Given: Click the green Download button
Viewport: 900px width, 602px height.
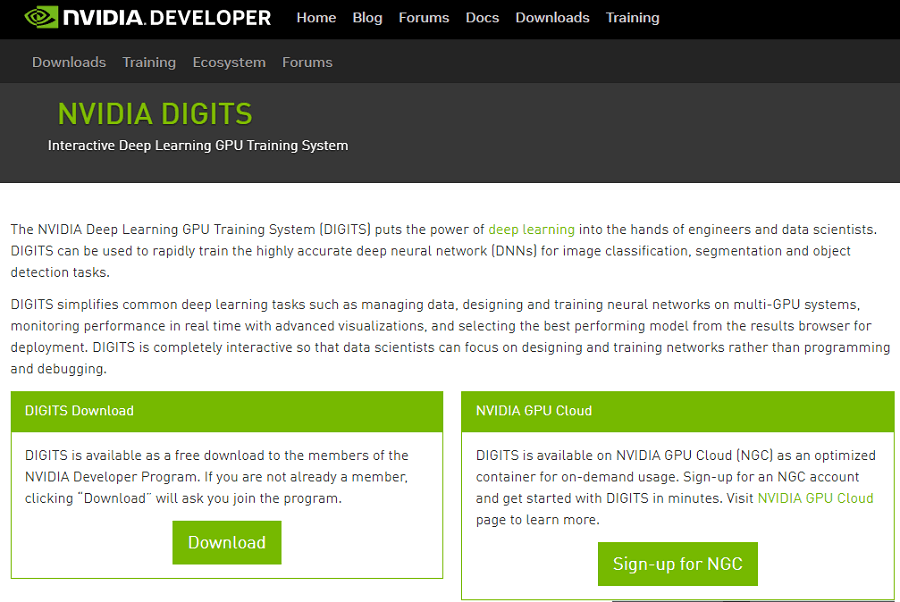Looking at the screenshot, I should click(227, 542).
